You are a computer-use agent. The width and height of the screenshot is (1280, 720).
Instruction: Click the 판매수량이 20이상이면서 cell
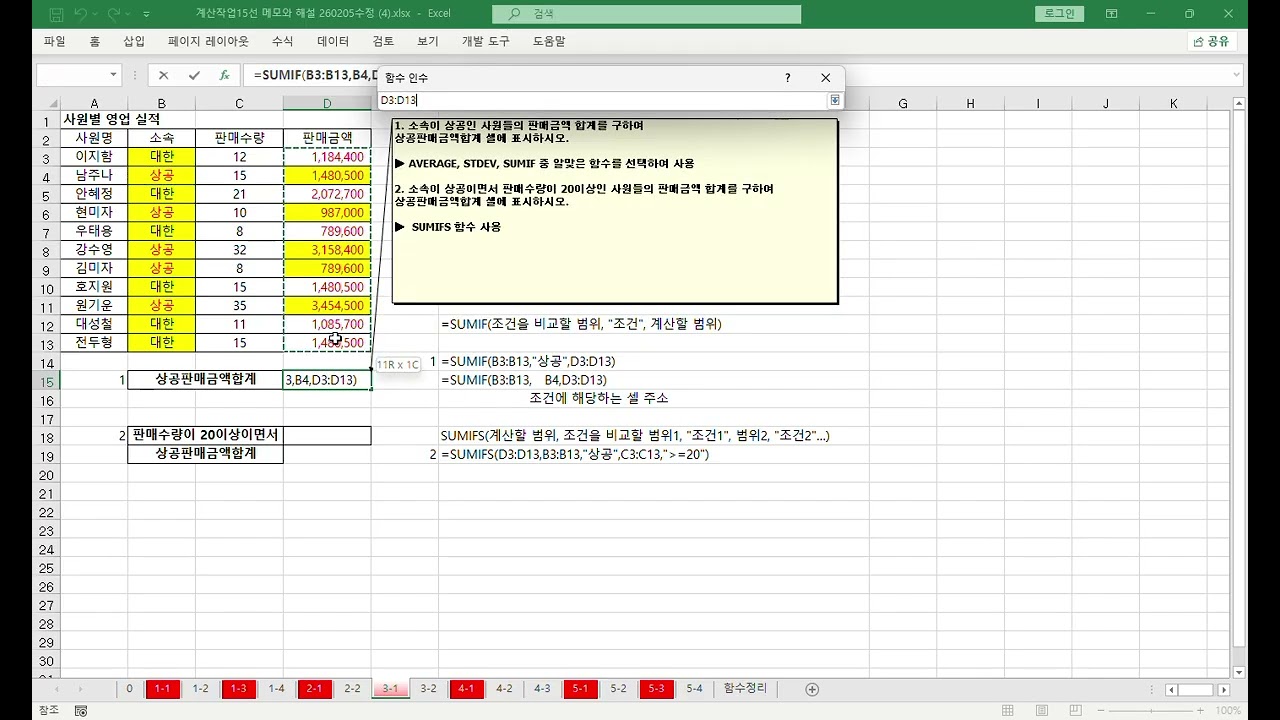coord(205,436)
